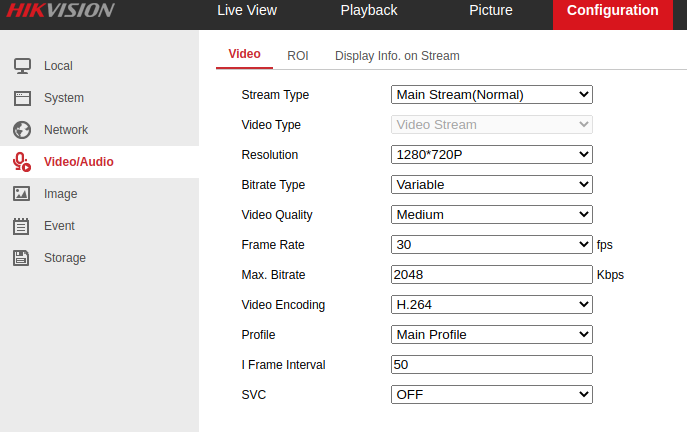Open the System settings section
This screenshot has height=432, width=687.
[99, 98]
